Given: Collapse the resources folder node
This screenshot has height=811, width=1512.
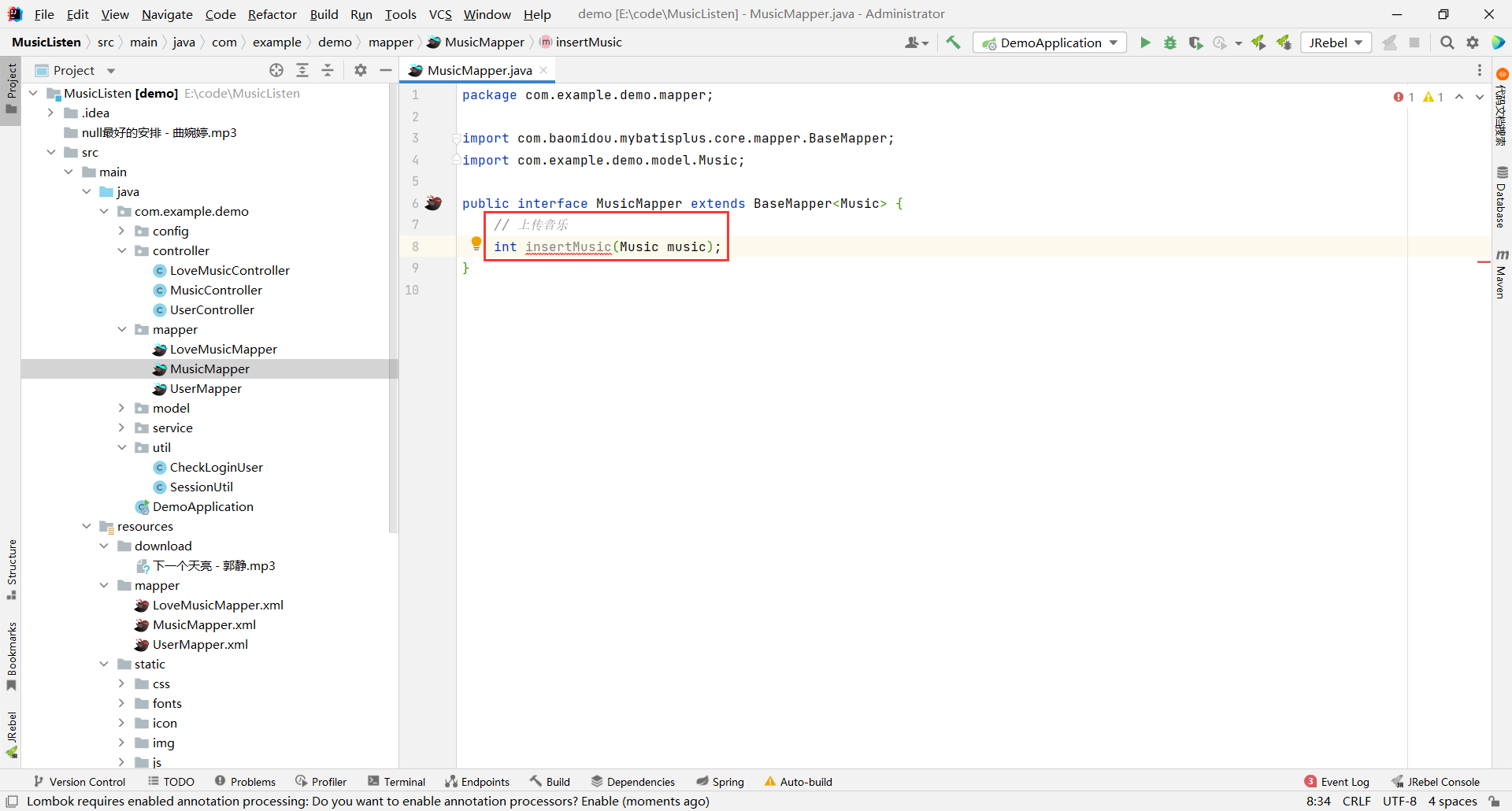Looking at the screenshot, I should pyautogui.click(x=87, y=526).
